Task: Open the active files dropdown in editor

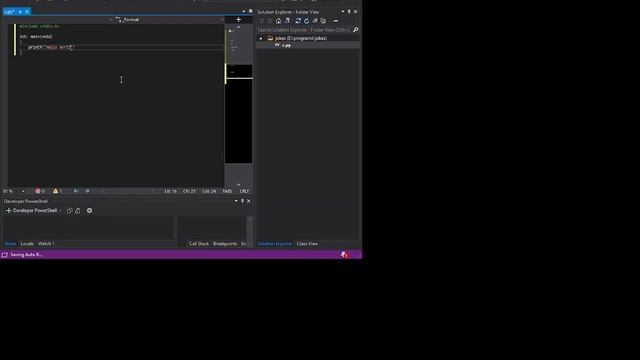Action: pos(244,11)
